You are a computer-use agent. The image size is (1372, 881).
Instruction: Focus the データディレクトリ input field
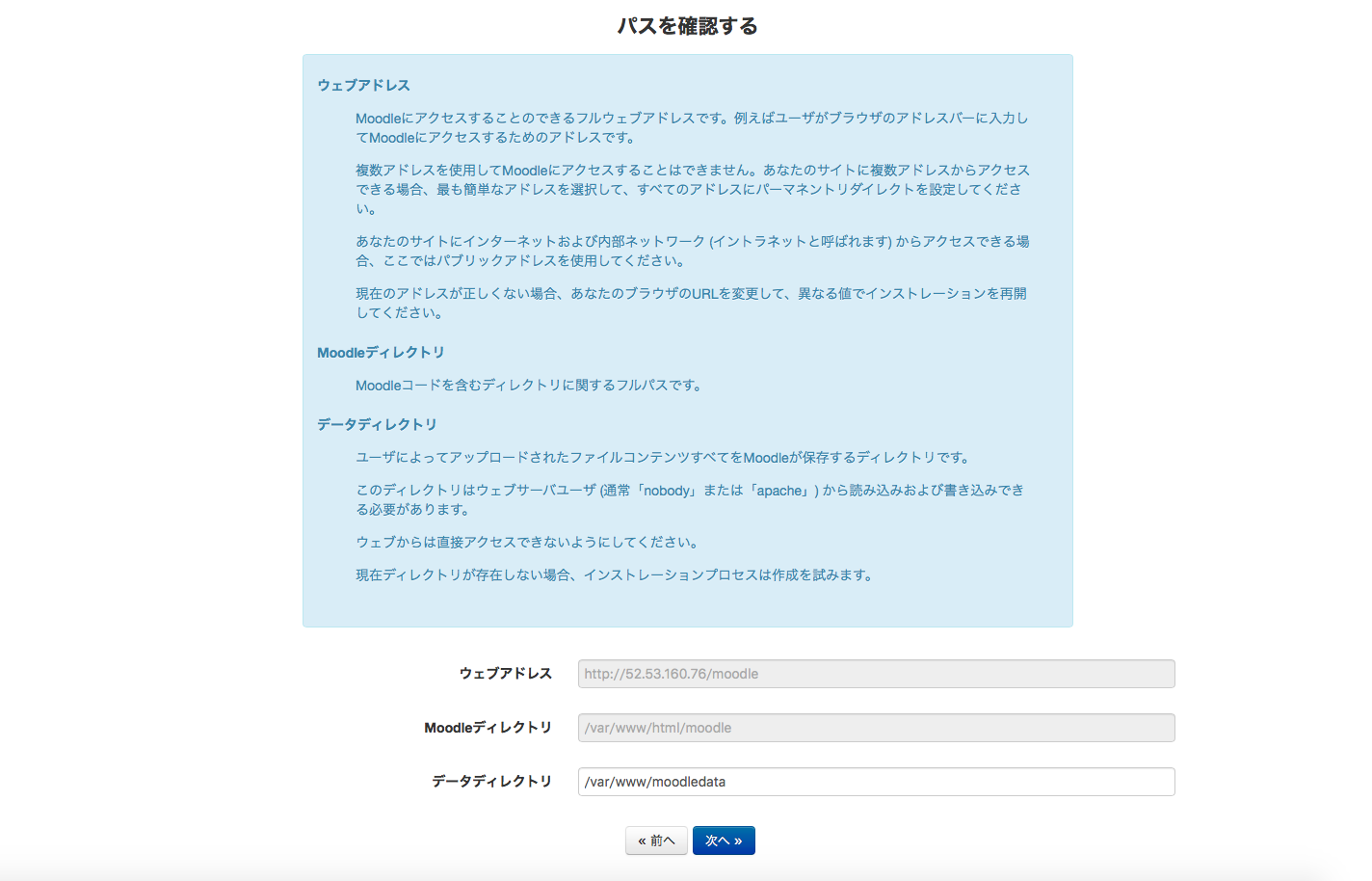tap(875, 782)
